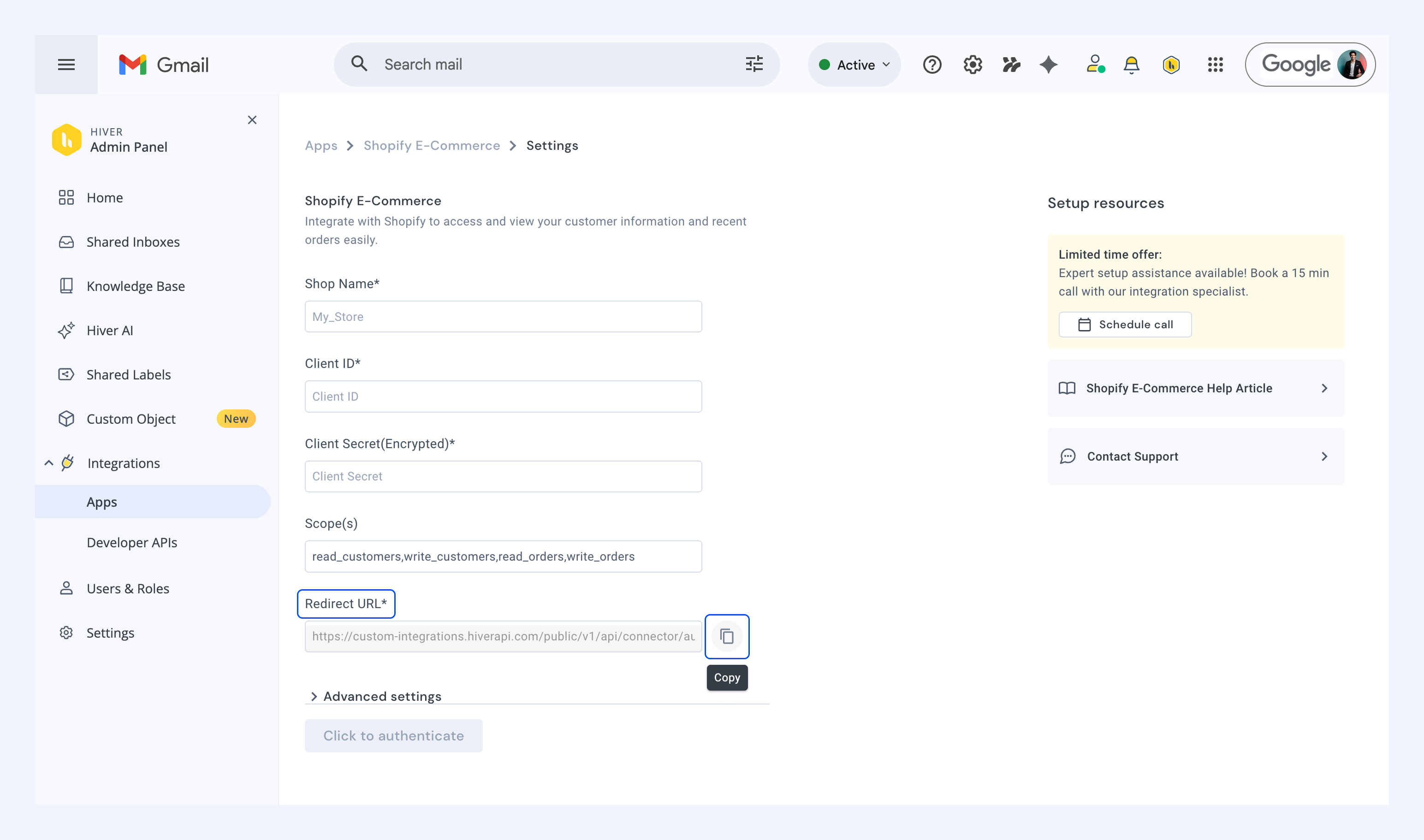
Task: Click the Gmail logo
Action: (164, 65)
